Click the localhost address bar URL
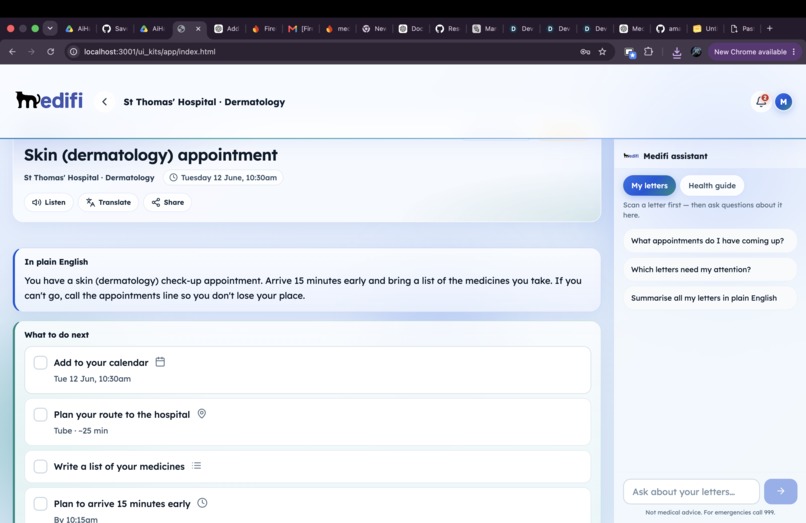806x523 pixels. (x=150, y=51)
